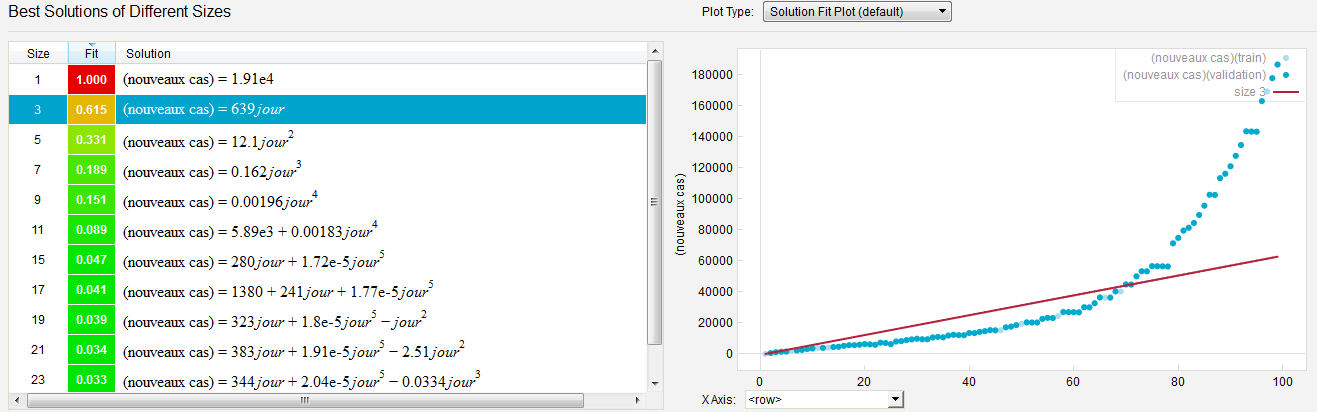
Task: Click size value 23 in the table
Action: (x=38, y=379)
